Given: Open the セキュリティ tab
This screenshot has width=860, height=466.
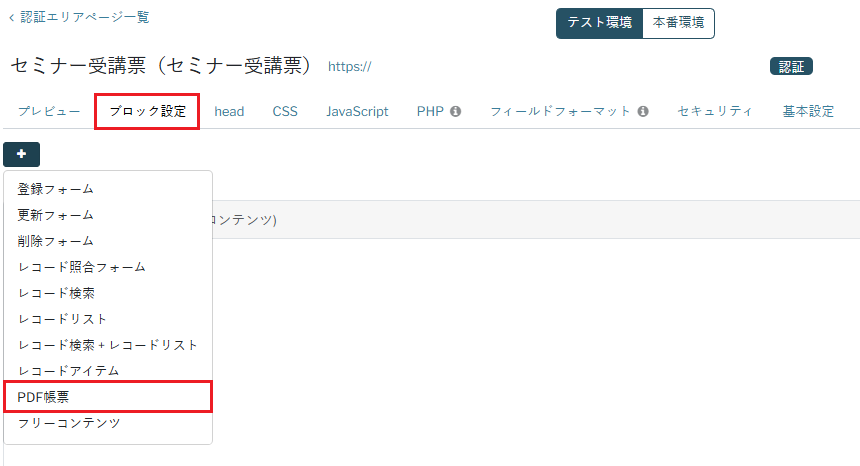Looking at the screenshot, I should tap(715, 112).
